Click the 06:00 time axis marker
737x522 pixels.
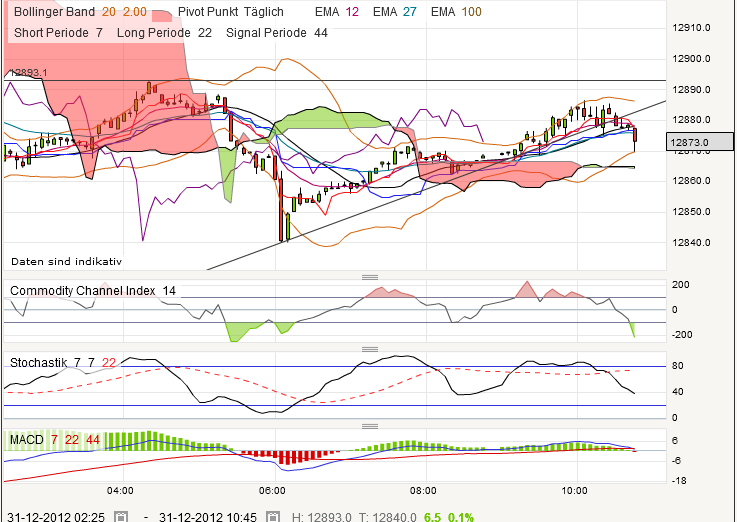272,491
